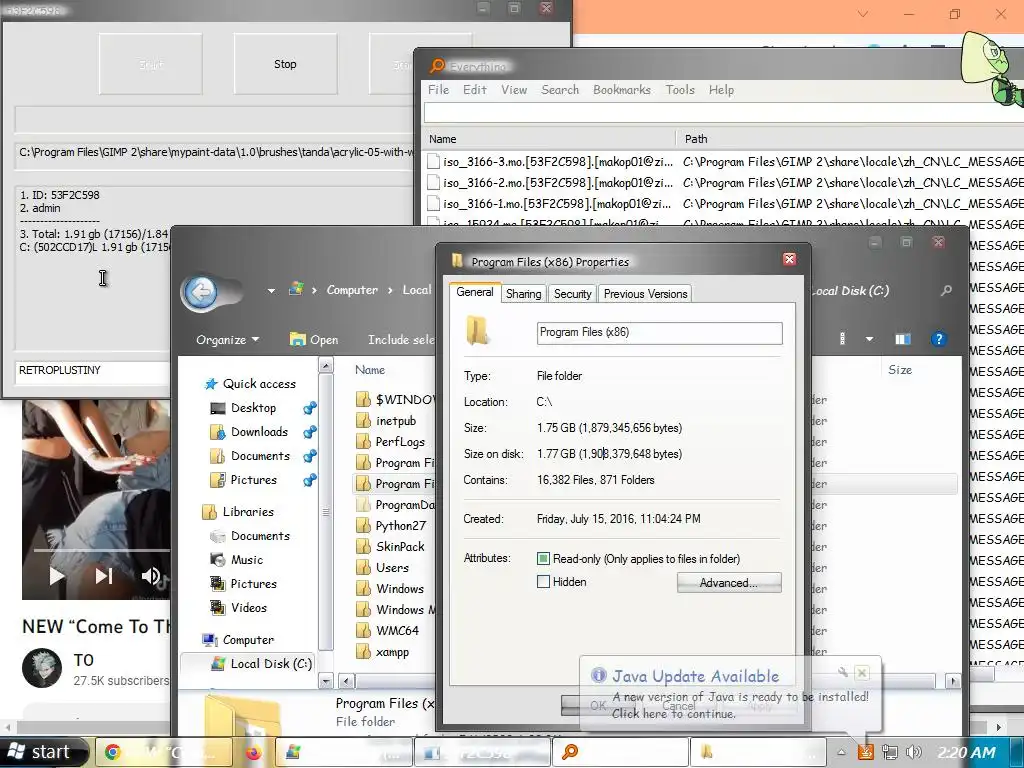Viewport: 1024px width, 768px height.
Task: Open the Music library
Action: coord(247,560)
